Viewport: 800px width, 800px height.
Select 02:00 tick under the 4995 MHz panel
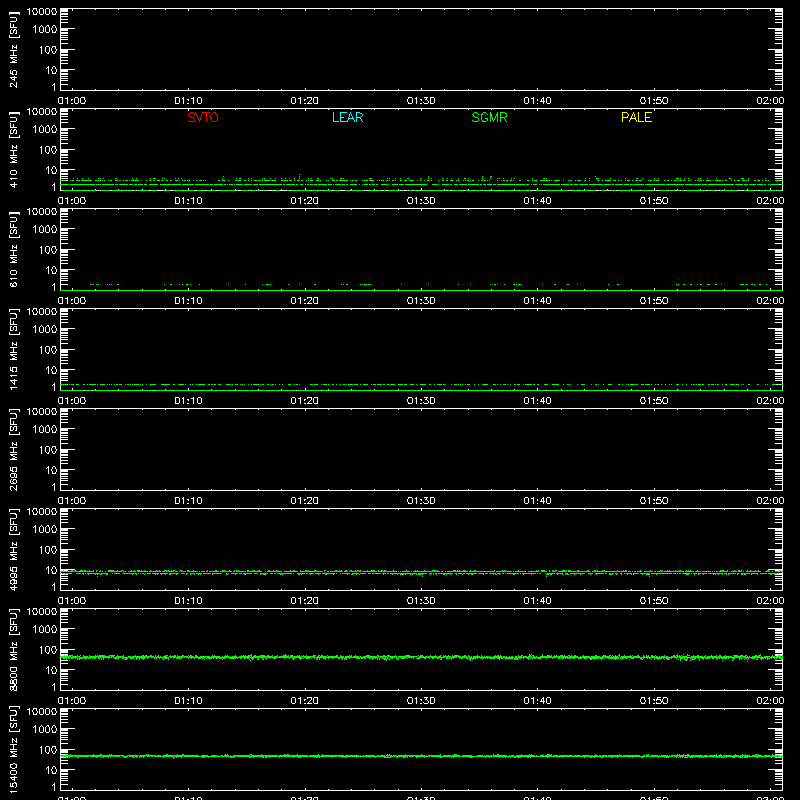point(770,601)
